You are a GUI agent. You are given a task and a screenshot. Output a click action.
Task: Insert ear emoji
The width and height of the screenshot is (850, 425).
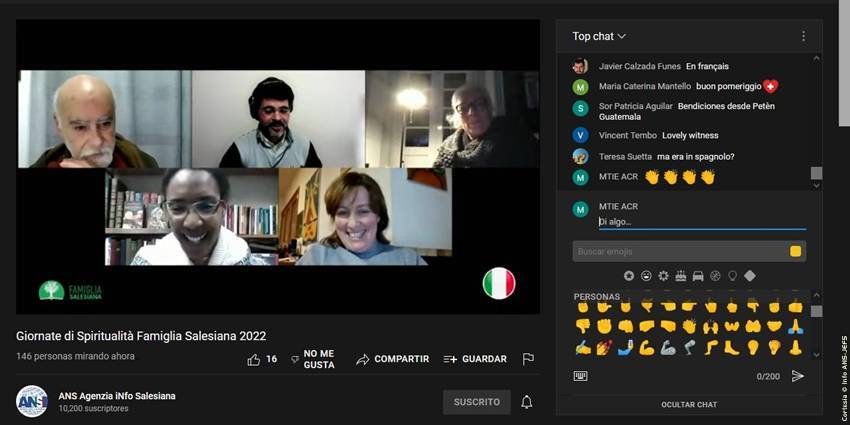(753, 347)
